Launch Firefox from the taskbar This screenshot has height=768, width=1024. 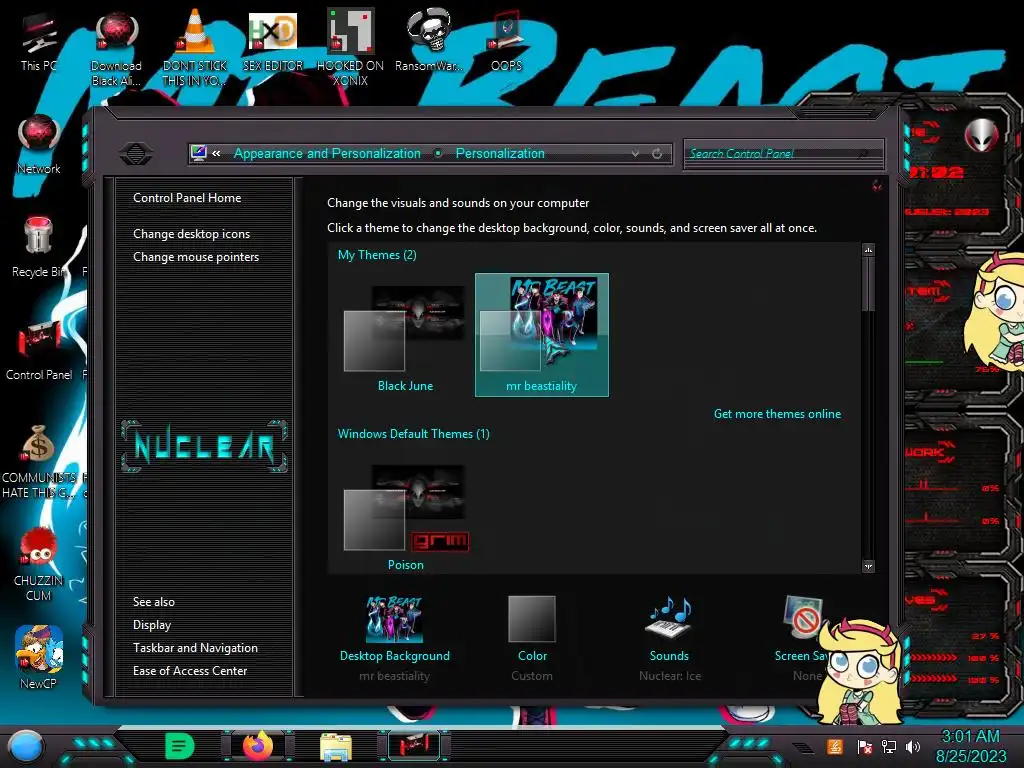tap(258, 746)
